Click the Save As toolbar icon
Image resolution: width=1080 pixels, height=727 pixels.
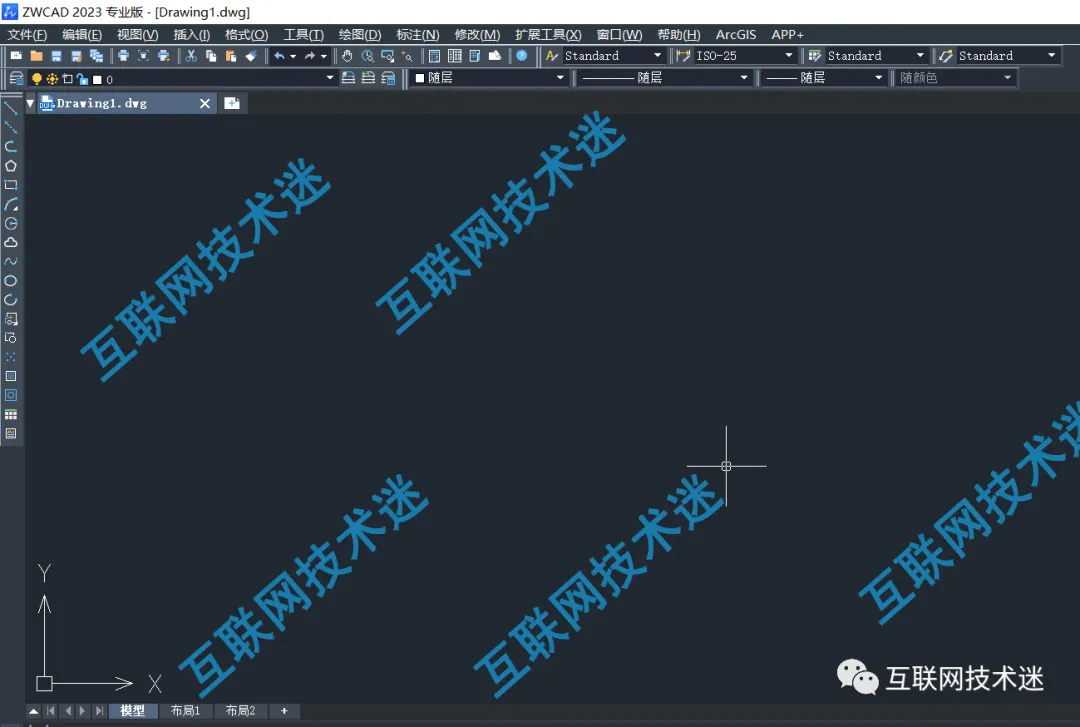coord(76,56)
